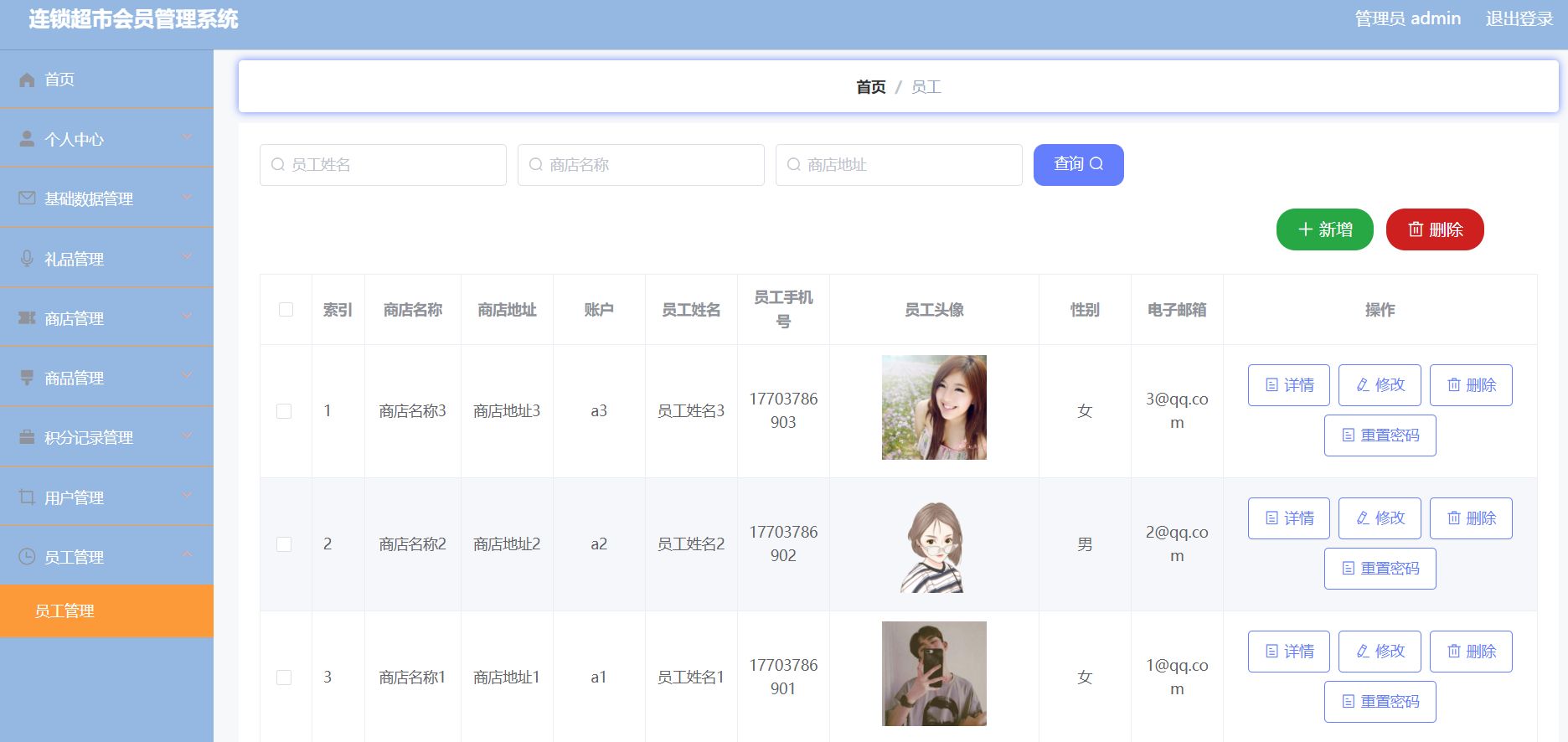Open the 积分记录管理 menu label
Image resolution: width=1568 pixels, height=742 pixels.
[89, 438]
